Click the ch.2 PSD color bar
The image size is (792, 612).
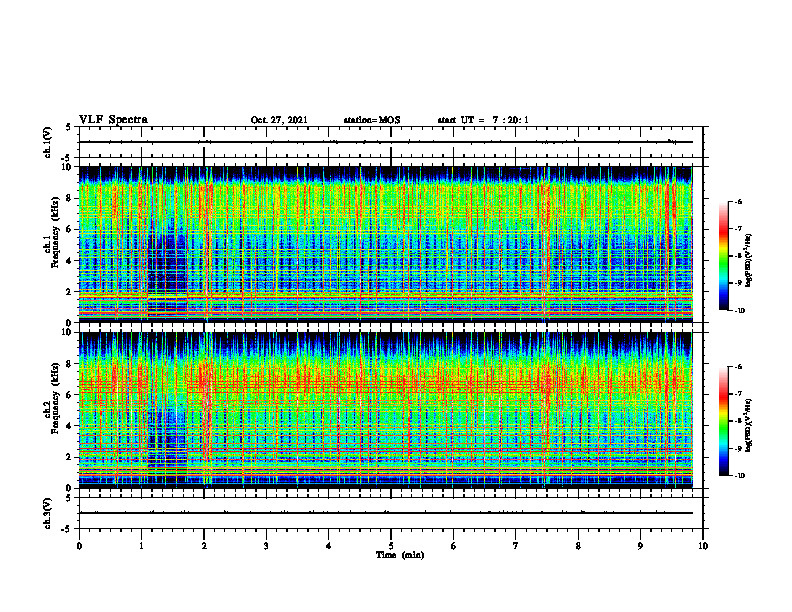coord(724,421)
